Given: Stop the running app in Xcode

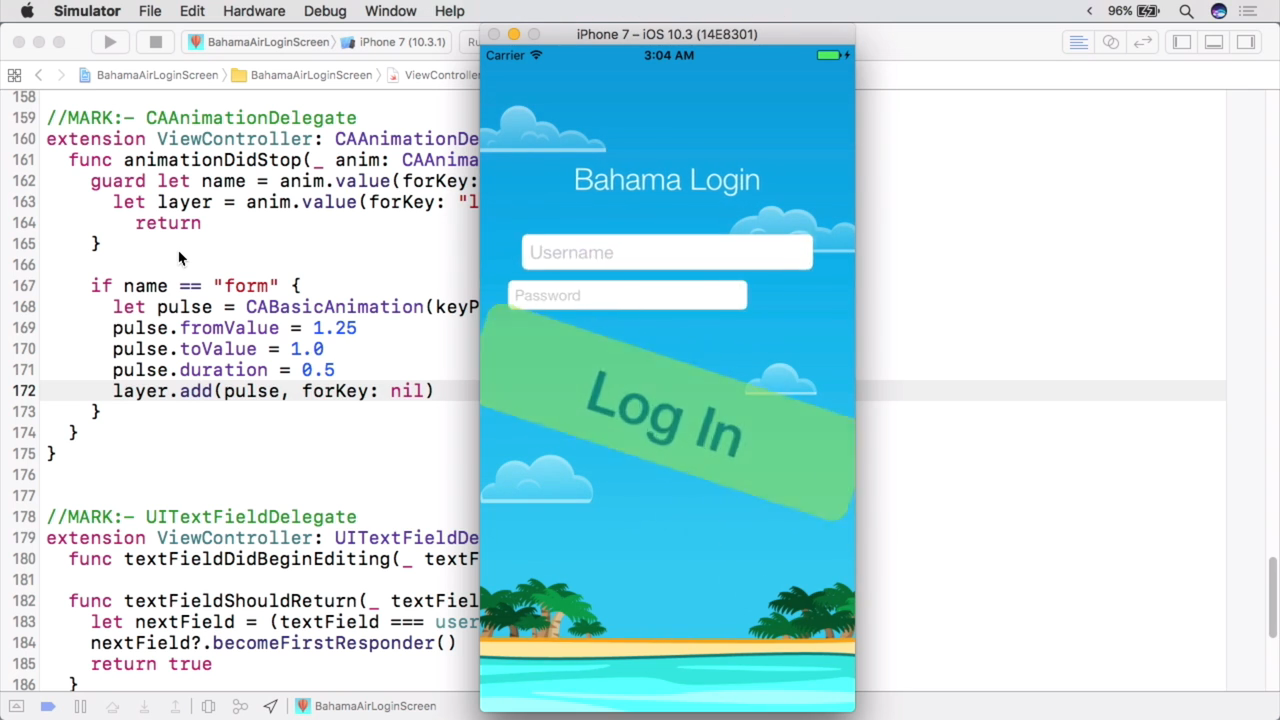Looking at the screenshot, I should click(155, 42).
